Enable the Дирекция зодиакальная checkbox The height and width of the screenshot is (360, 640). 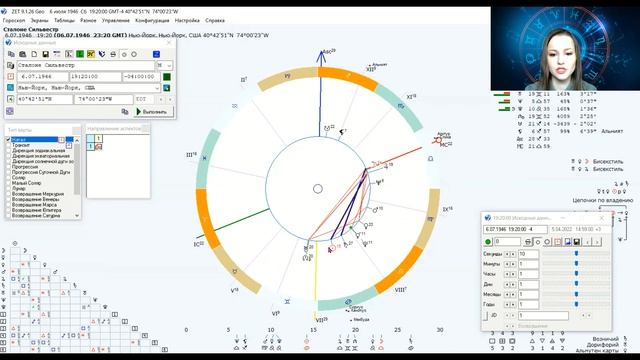(x=8, y=151)
